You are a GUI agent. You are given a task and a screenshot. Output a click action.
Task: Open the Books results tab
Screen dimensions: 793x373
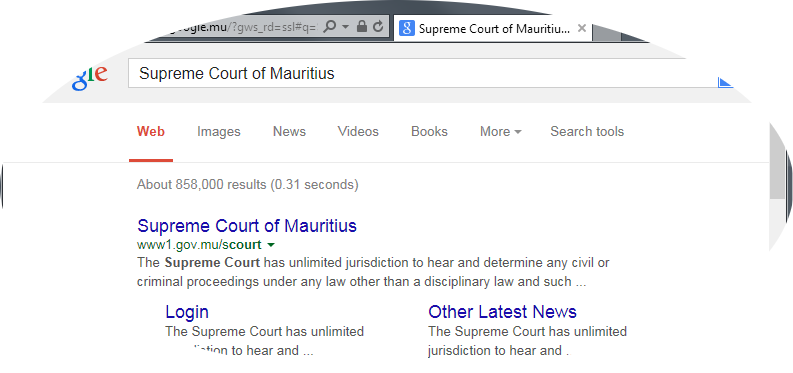pyautogui.click(x=429, y=131)
